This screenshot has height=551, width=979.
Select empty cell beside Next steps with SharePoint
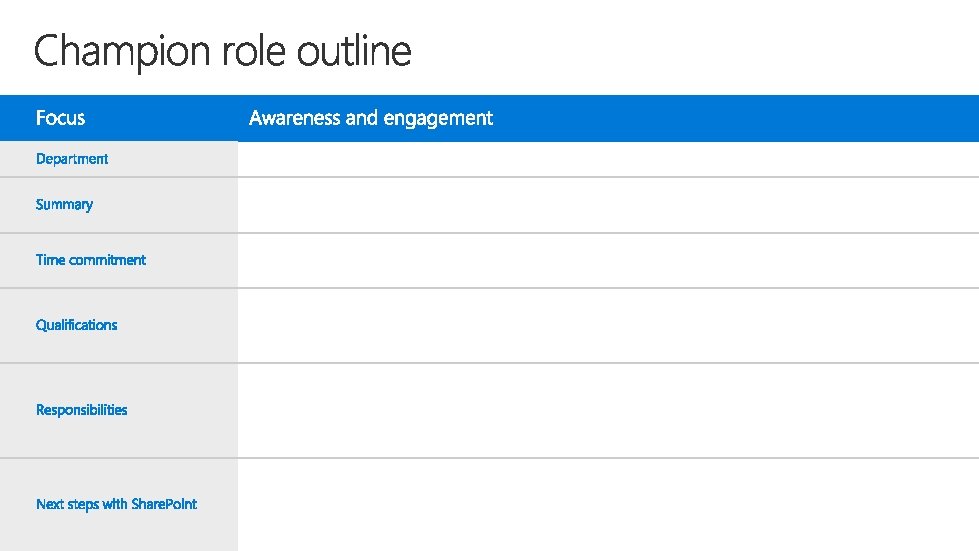click(x=608, y=504)
